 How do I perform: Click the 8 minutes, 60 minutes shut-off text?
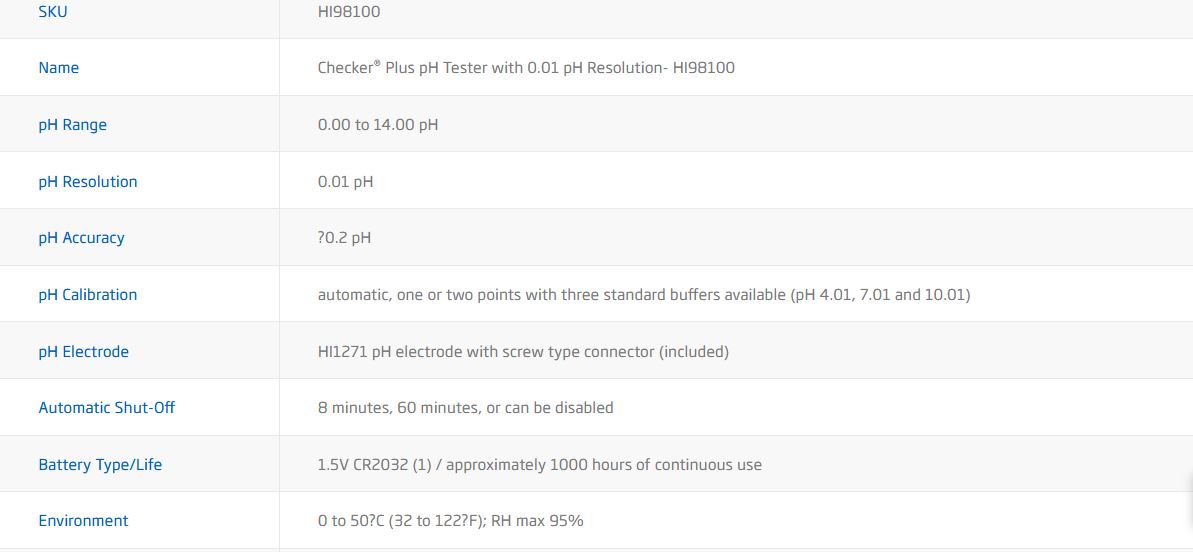(465, 408)
